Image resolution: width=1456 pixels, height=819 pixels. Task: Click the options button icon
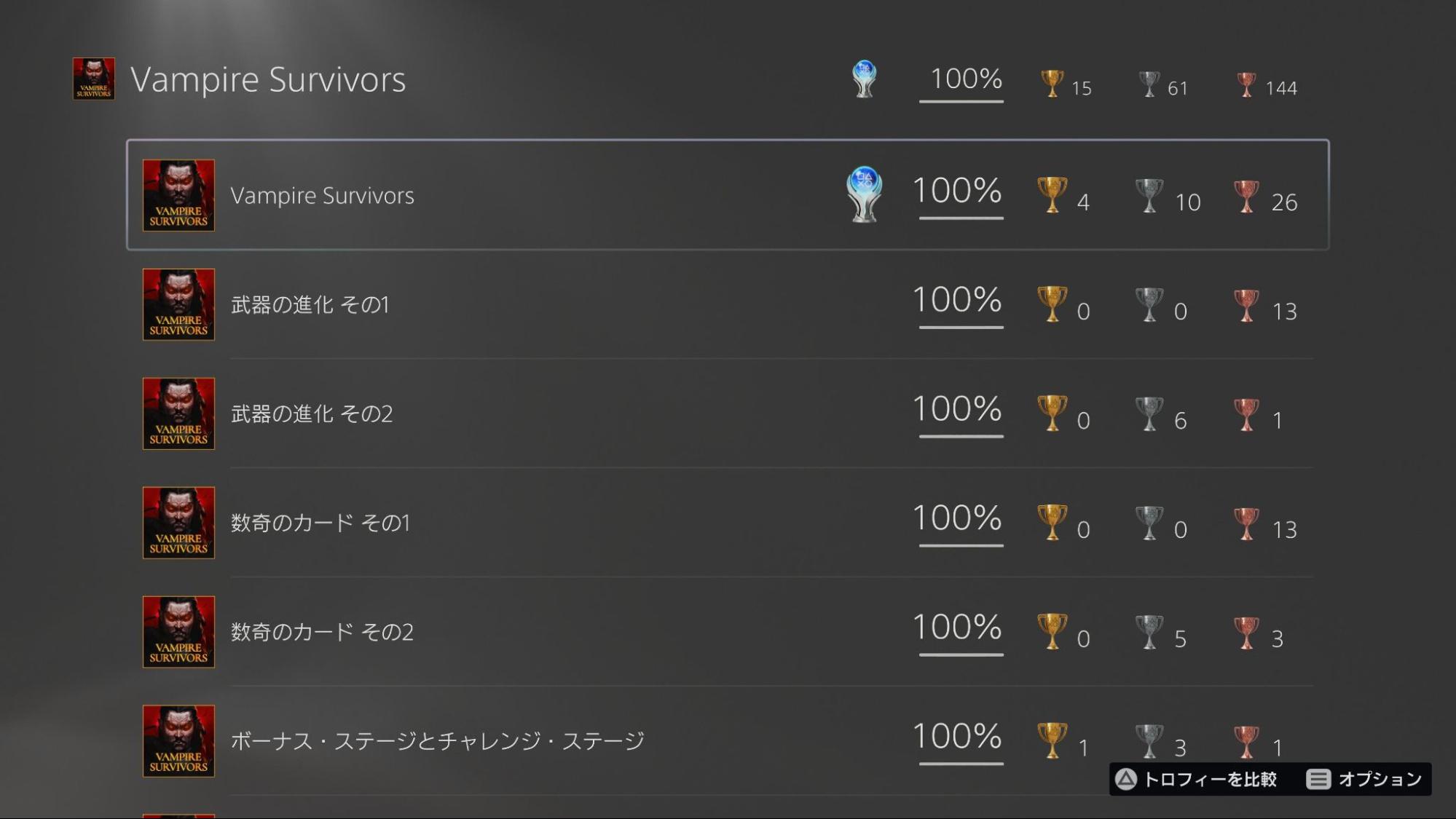tap(1318, 780)
